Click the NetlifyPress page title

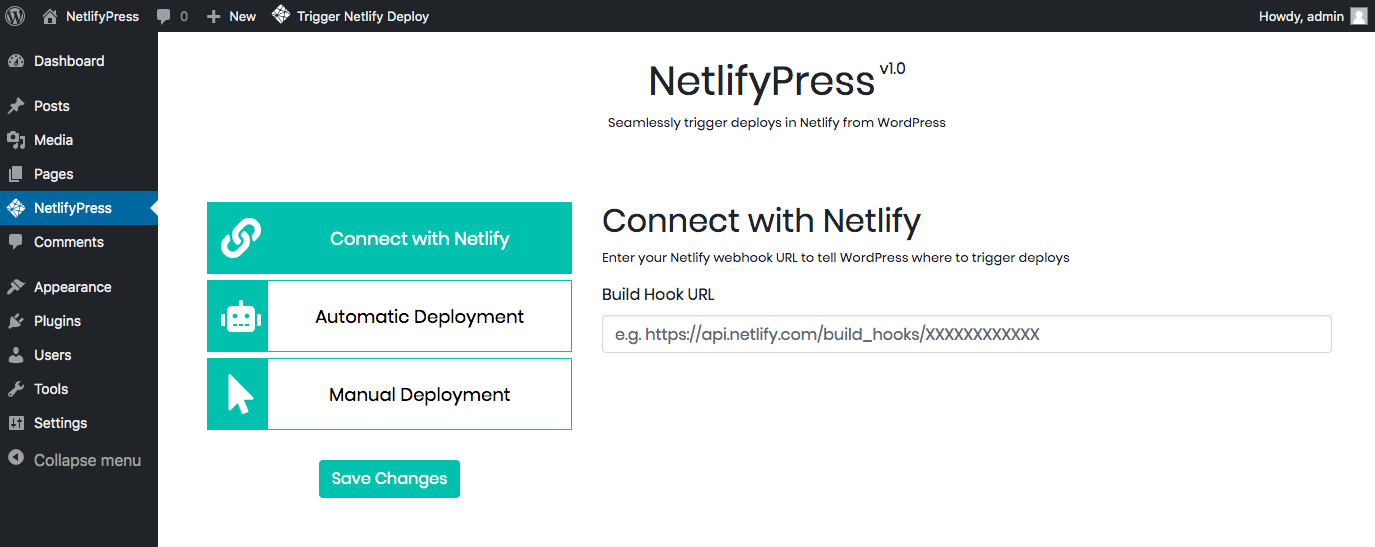coord(761,81)
